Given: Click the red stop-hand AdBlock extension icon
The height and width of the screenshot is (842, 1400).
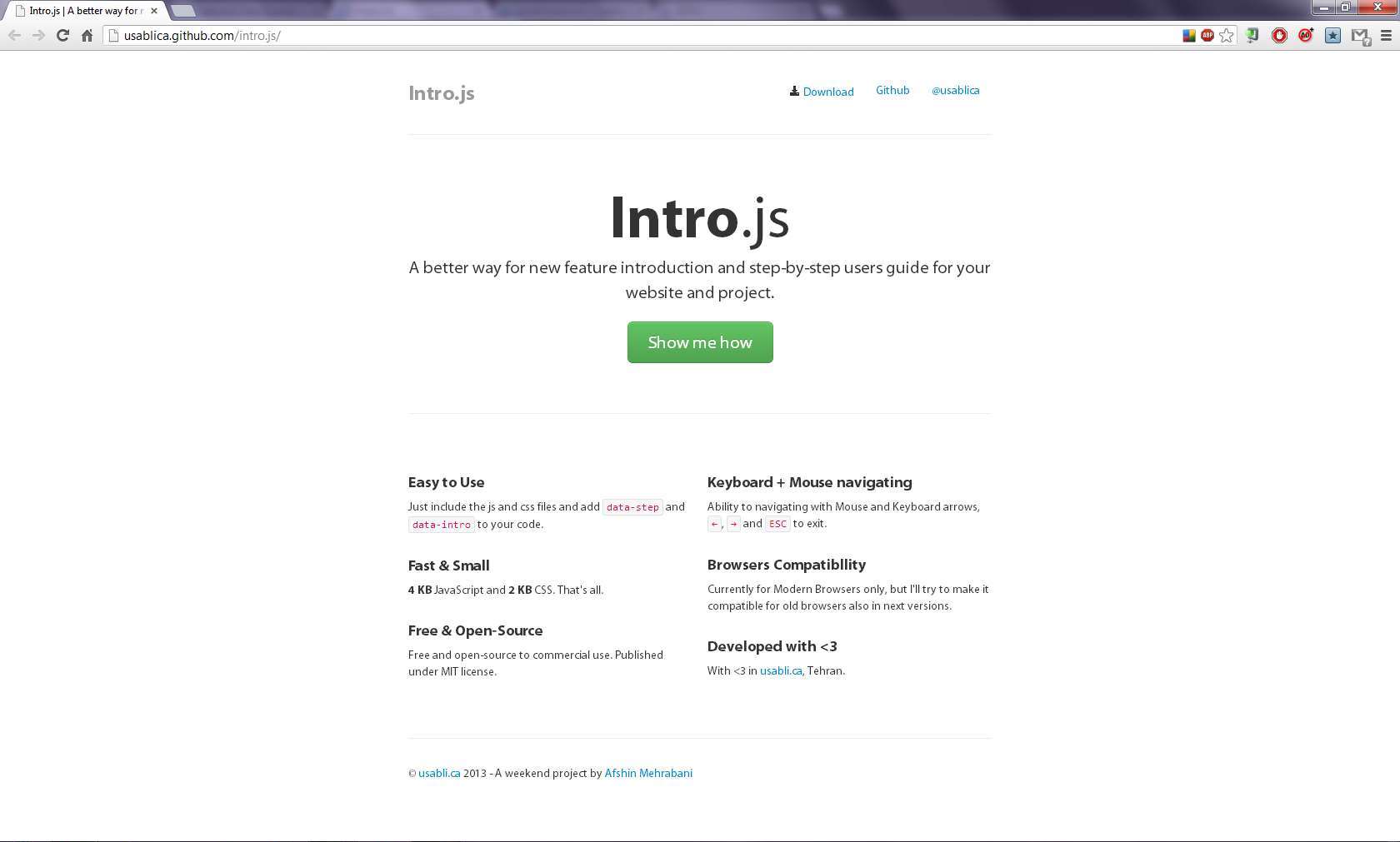Looking at the screenshot, I should tap(1279, 36).
